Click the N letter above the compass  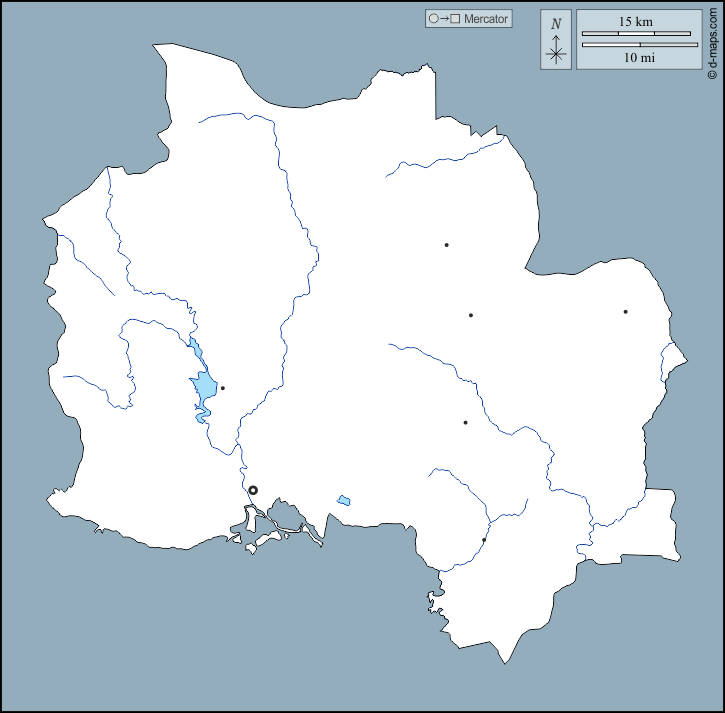[556, 24]
